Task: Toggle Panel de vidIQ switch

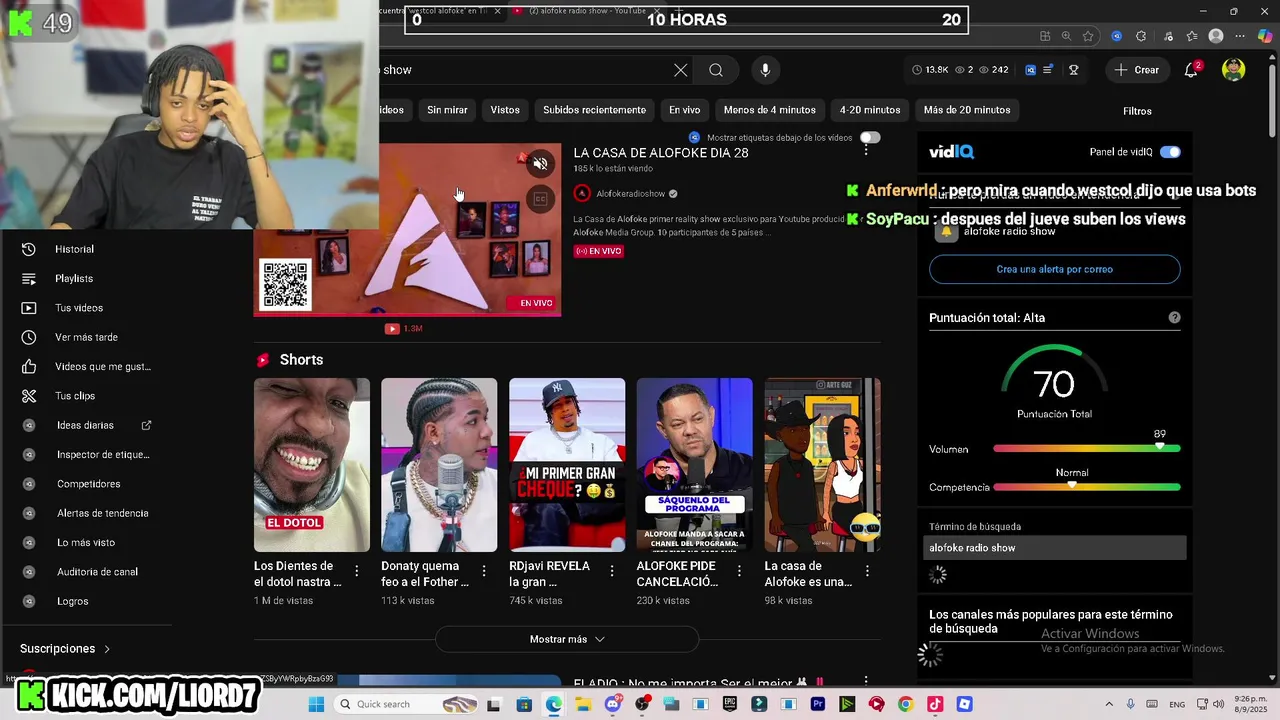Action: tap(1170, 152)
